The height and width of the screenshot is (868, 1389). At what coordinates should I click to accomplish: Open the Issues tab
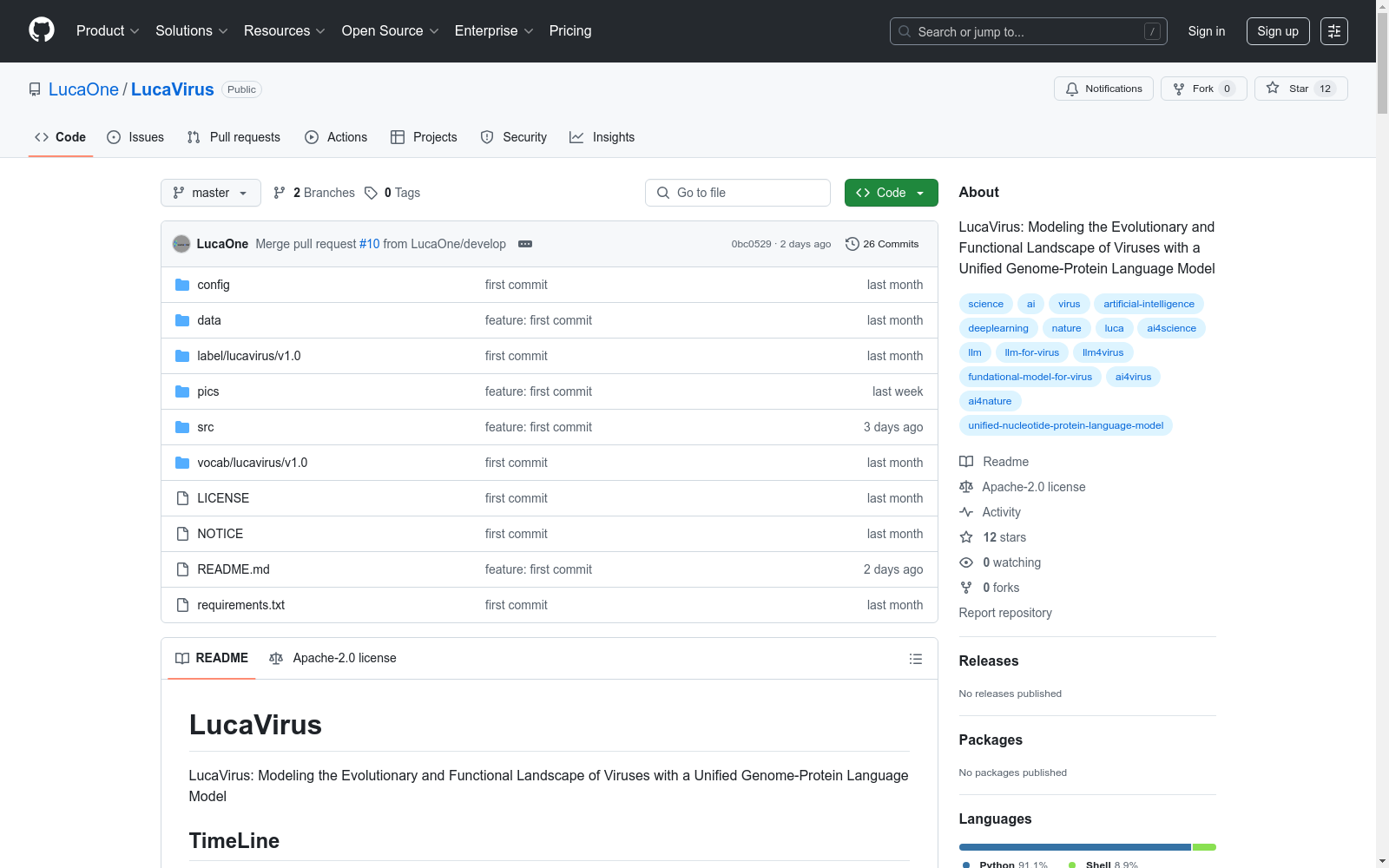(x=135, y=137)
